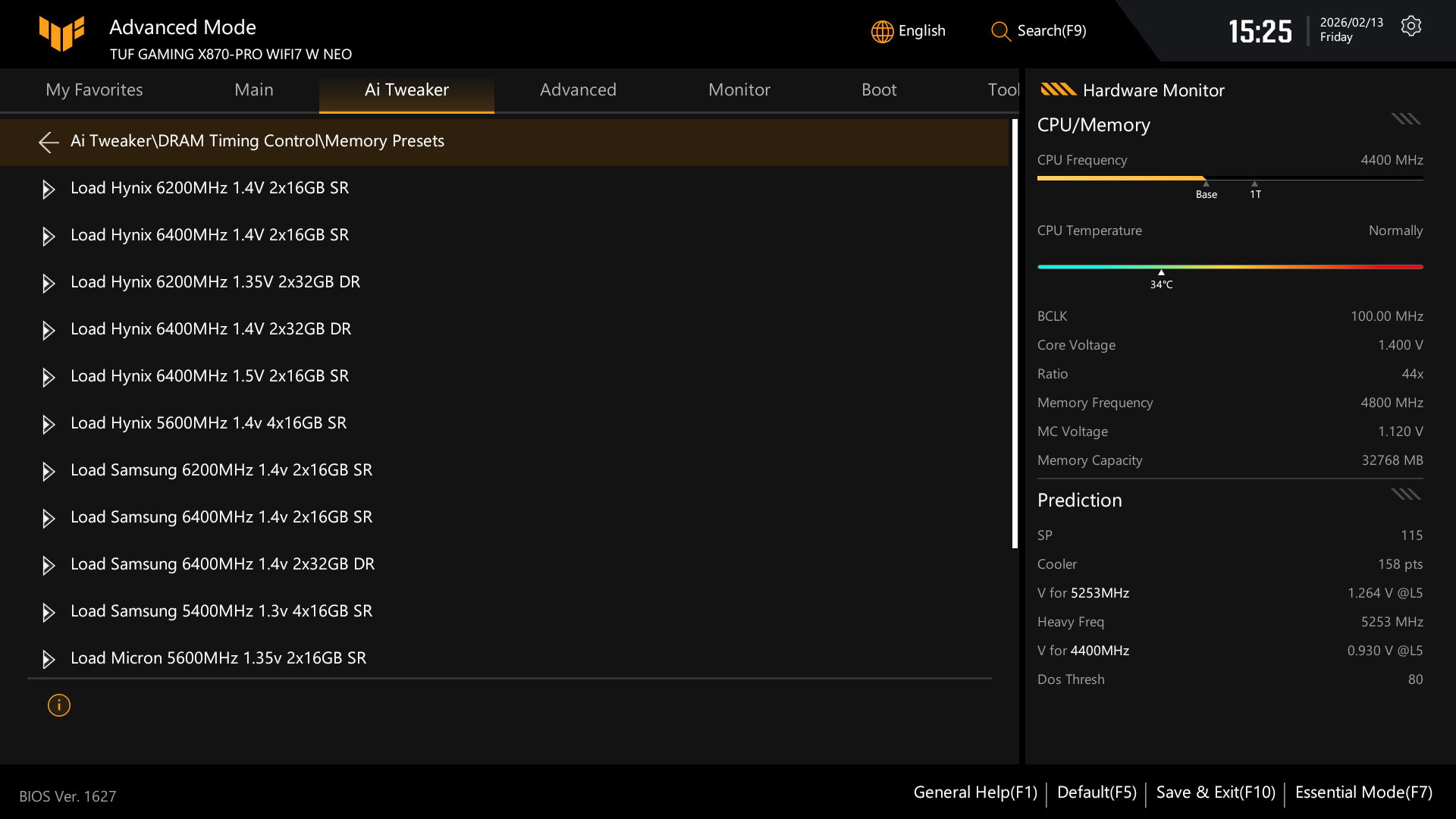Click the CPU temperature color bar

[x=1229, y=267]
